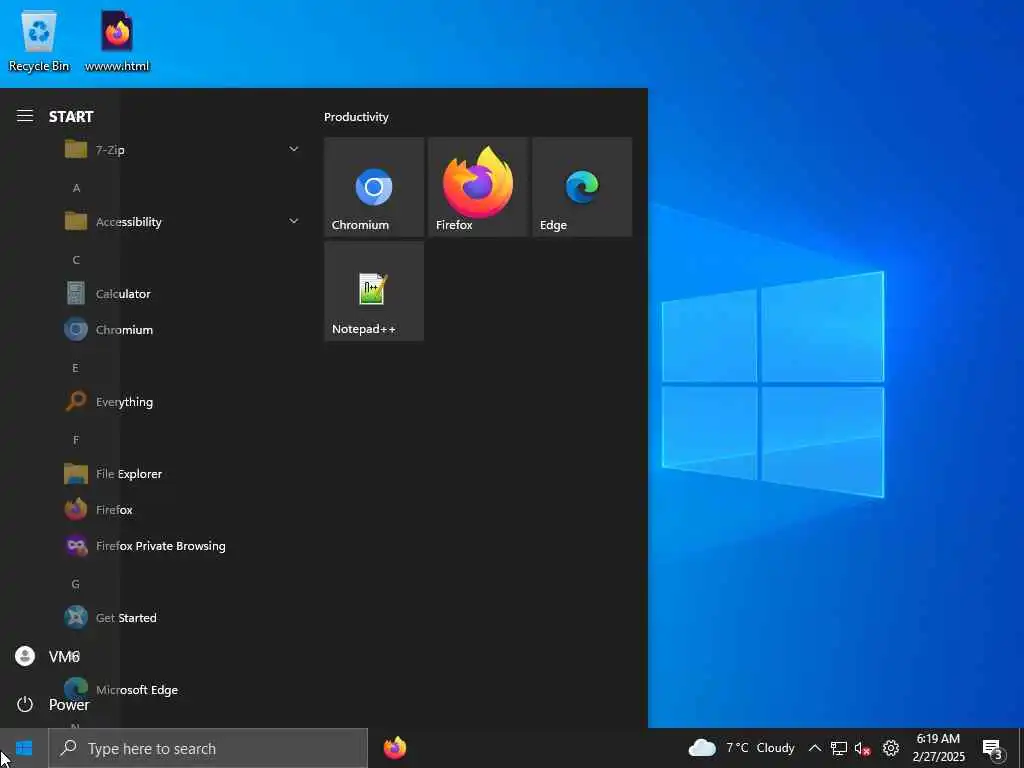The height and width of the screenshot is (768, 1024).
Task: Click the taskbar search box
Action: [208, 748]
